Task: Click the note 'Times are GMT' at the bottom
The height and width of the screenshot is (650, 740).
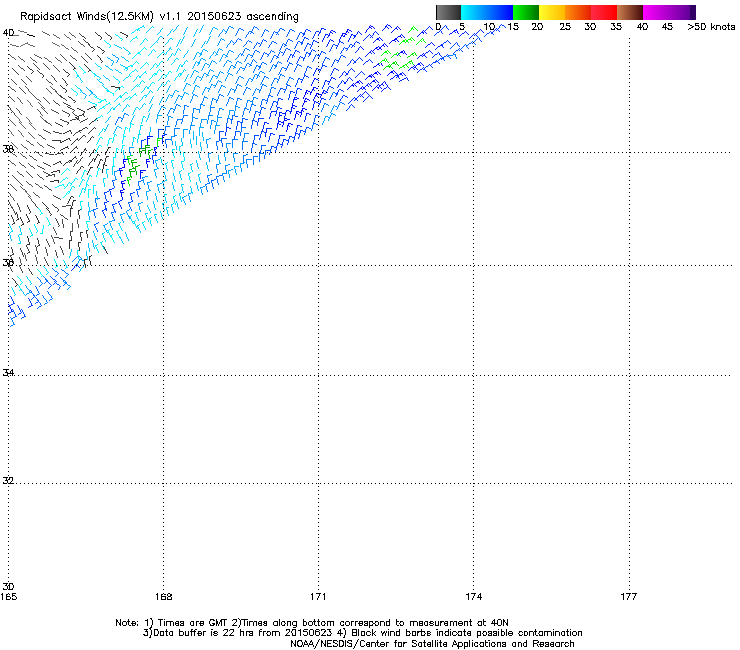Action: click(193, 623)
